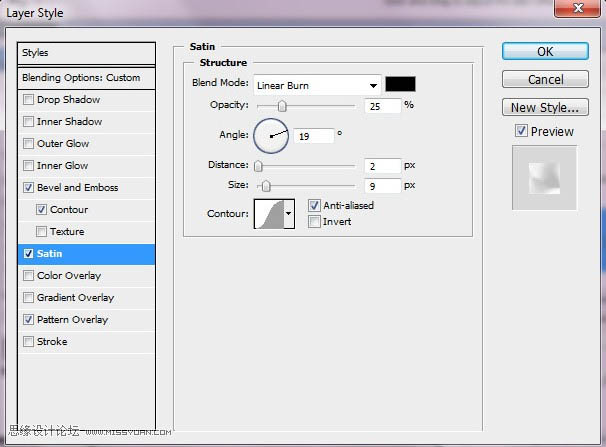Click the Opacity value field
Screen dimensions: 606x447
(x=382, y=106)
